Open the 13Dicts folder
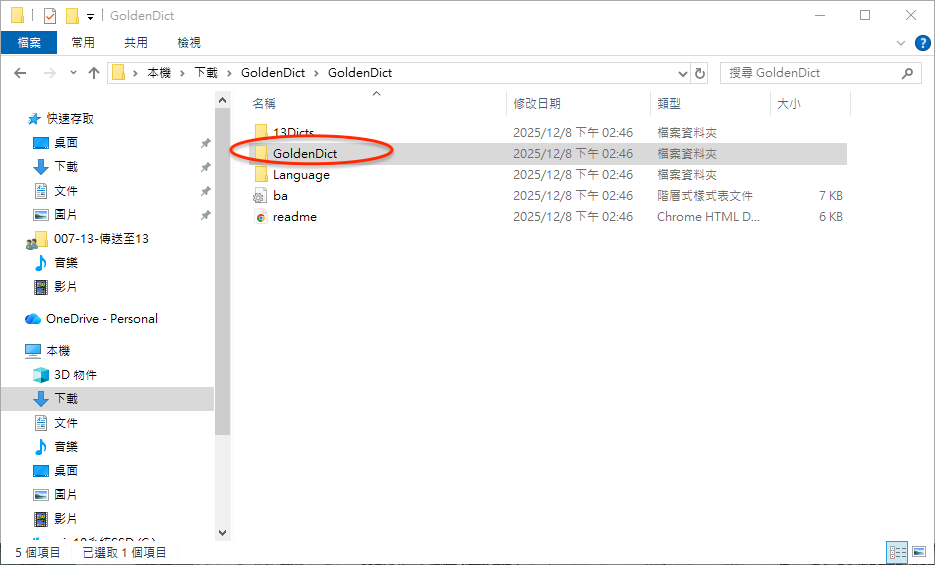 (x=293, y=133)
